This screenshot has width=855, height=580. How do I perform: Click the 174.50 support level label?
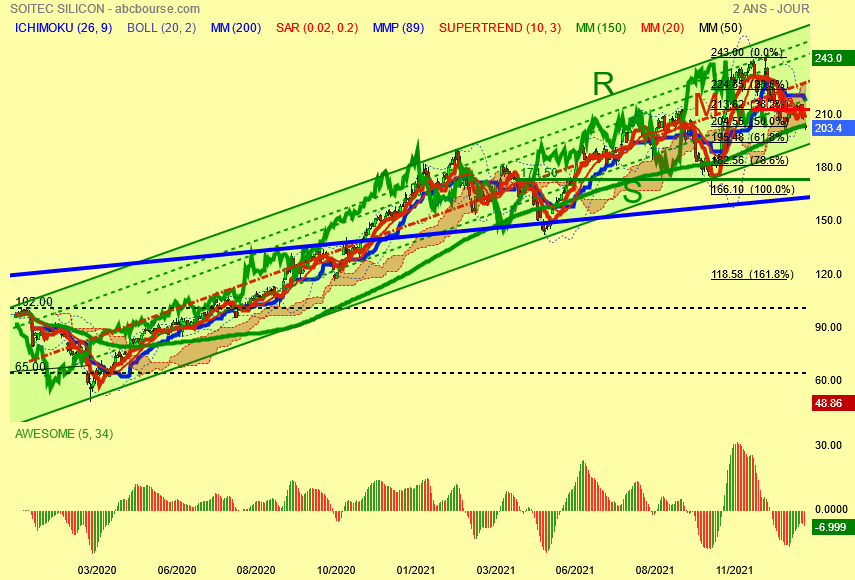pyautogui.click(x=539, y=173)
